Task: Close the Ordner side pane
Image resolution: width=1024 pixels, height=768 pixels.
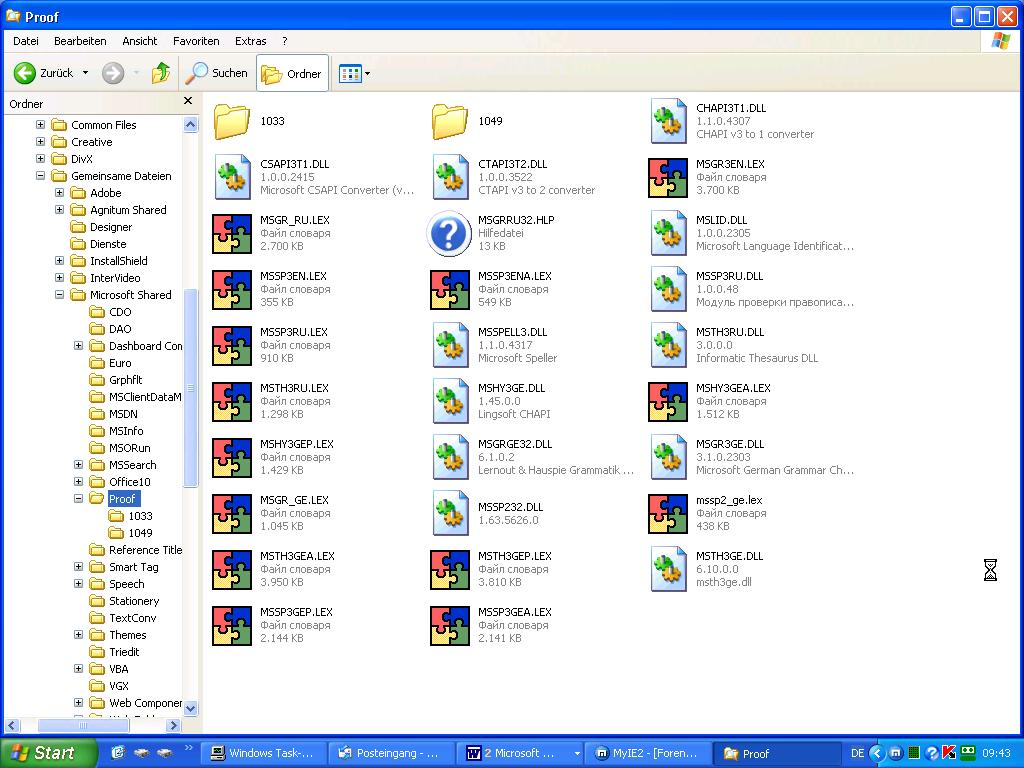Action: click(188, 101)
